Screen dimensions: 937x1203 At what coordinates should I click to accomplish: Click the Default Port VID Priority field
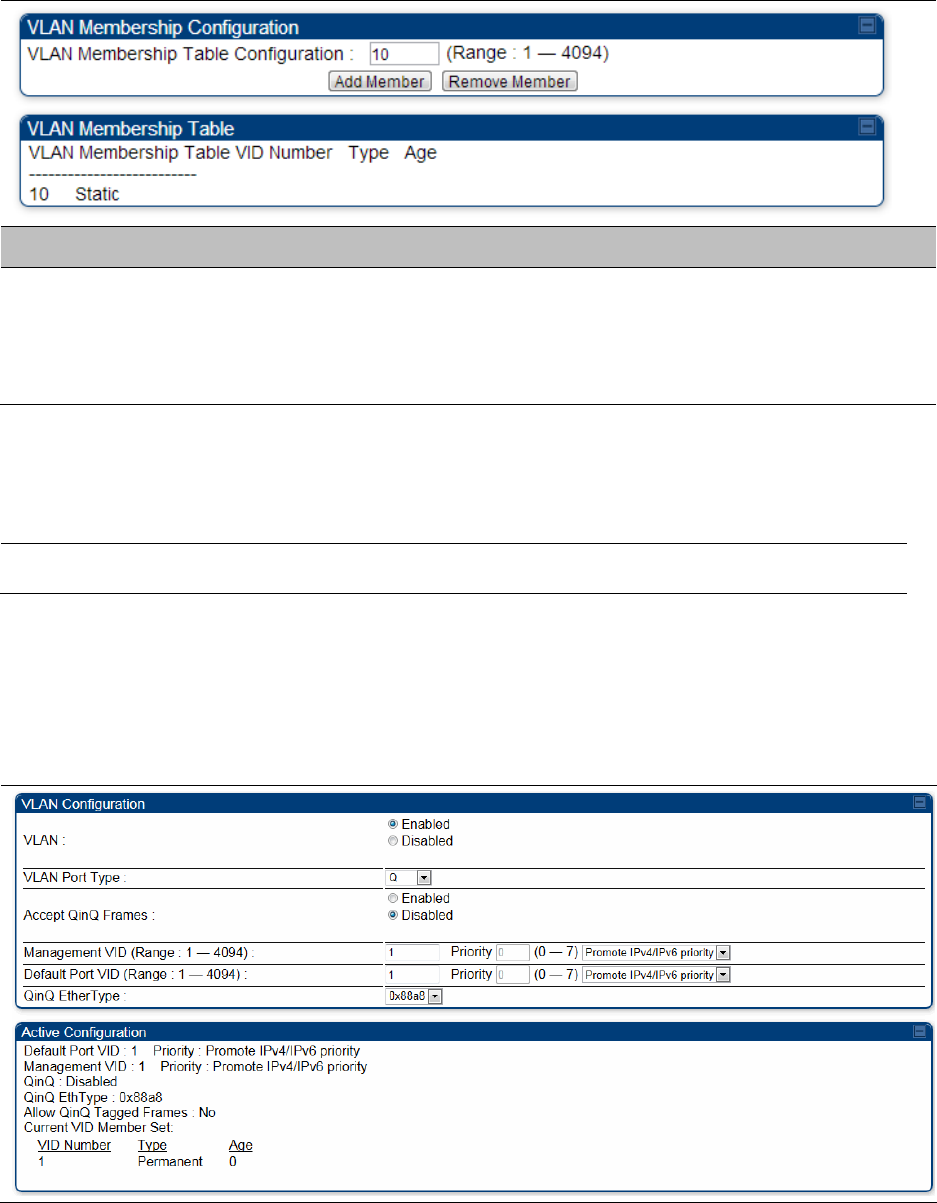pos(512,974)
